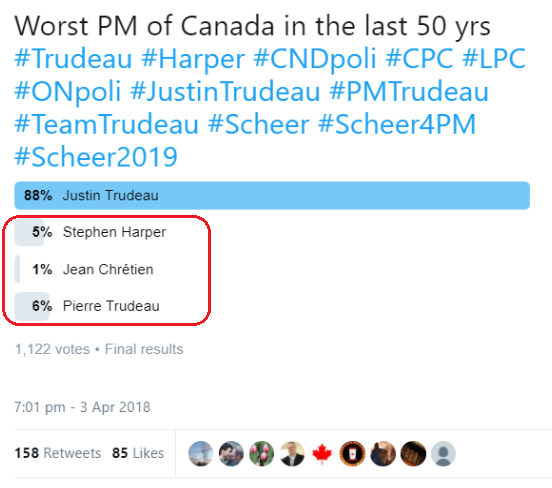The width and height of the screenshot is (552, 488).
Task: Open the round red badge avatar
Action: point(352,453)
